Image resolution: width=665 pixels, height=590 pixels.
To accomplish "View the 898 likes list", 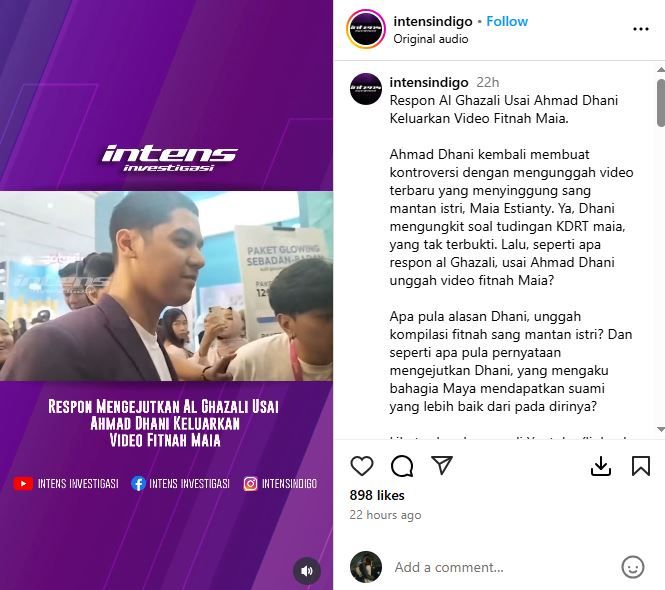I will click(377, 495).
